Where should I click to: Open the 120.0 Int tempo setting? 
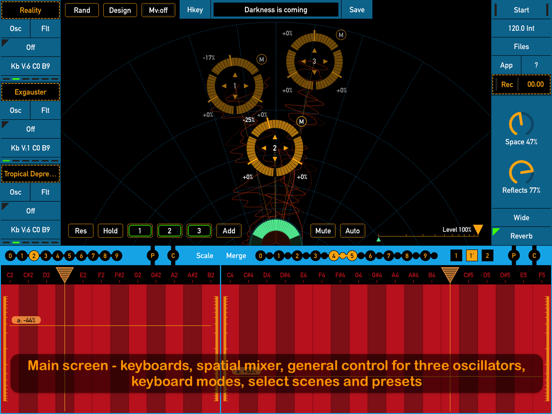[521, 29]
